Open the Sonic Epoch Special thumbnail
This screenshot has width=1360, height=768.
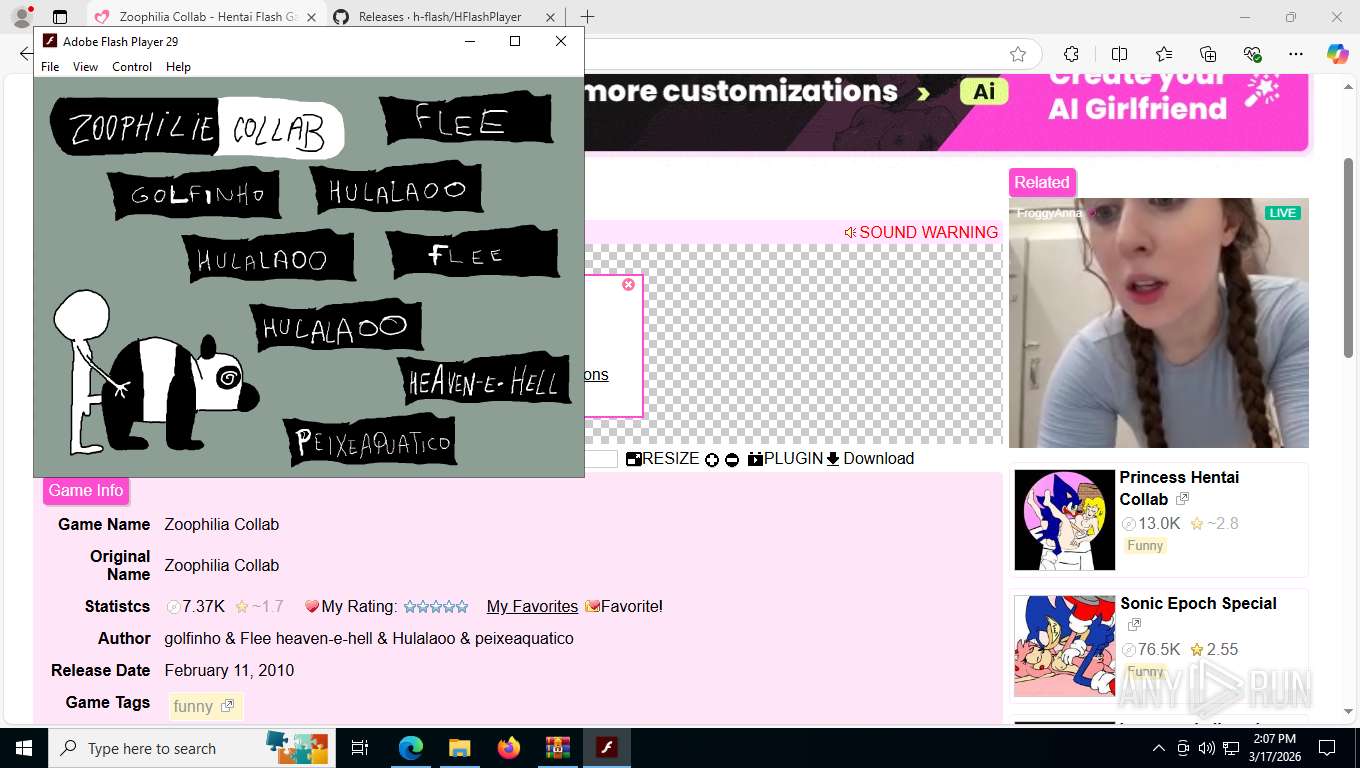[x=1064, y=646]
